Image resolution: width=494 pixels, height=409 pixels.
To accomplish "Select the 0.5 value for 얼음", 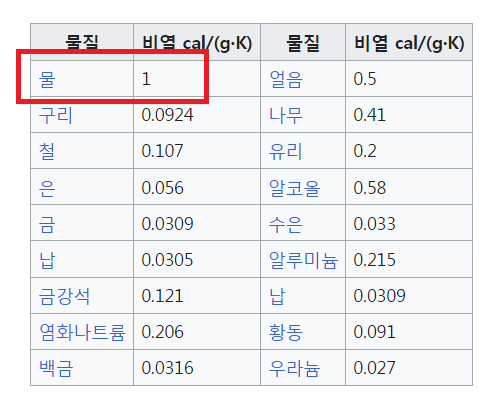I will pyautogui.click(x=365, y=79).
